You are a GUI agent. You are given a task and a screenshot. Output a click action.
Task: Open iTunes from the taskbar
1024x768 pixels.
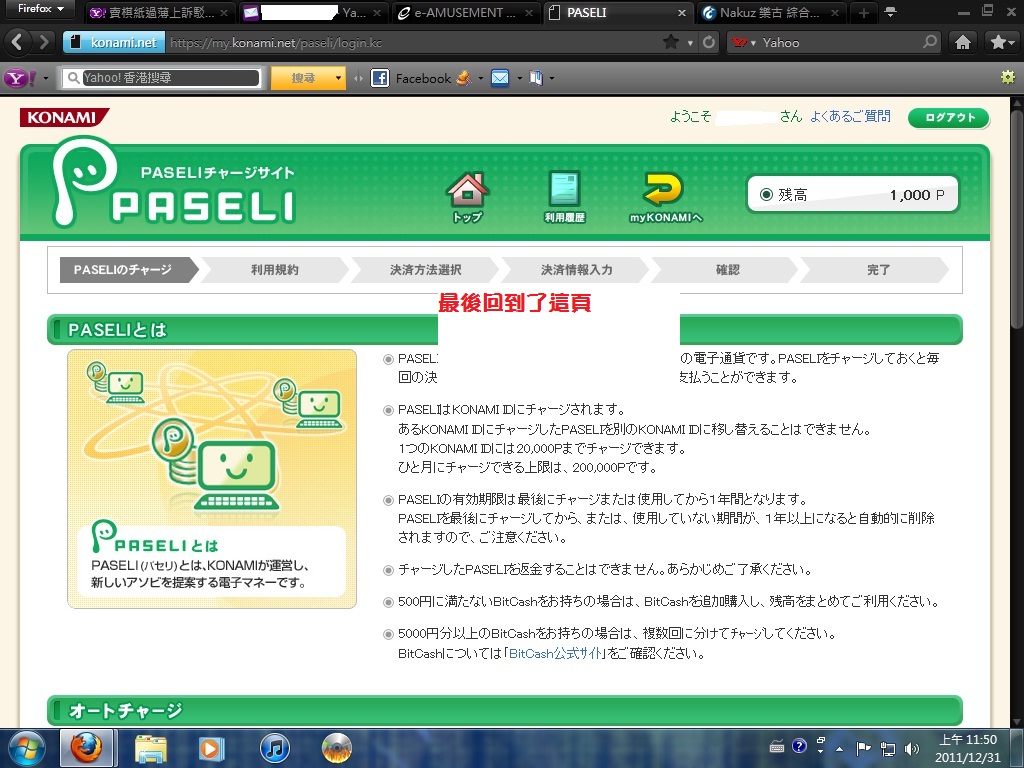click(x=274, y=747)
